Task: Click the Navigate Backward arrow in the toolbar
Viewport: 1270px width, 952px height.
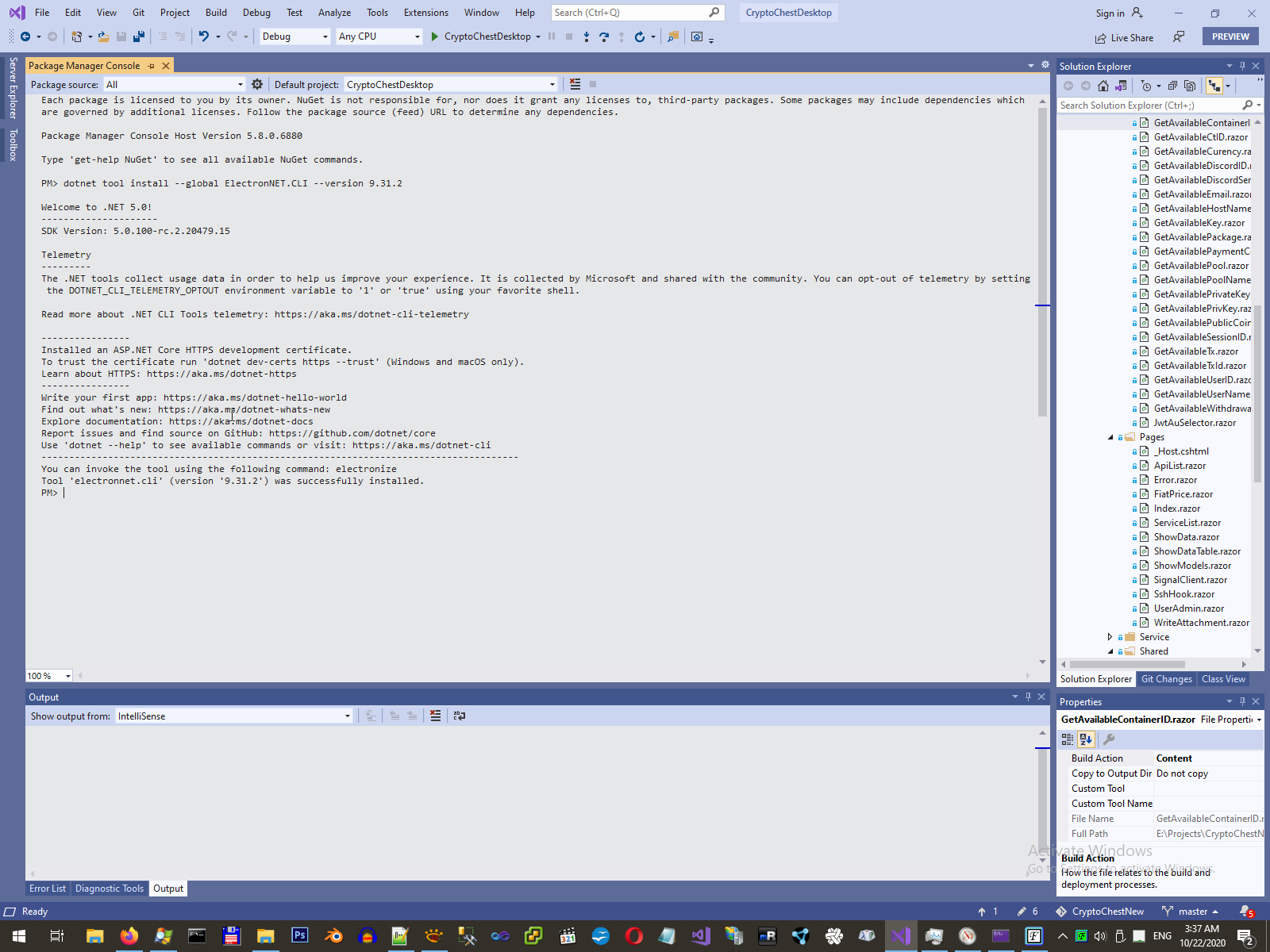Action: point(25,36)
